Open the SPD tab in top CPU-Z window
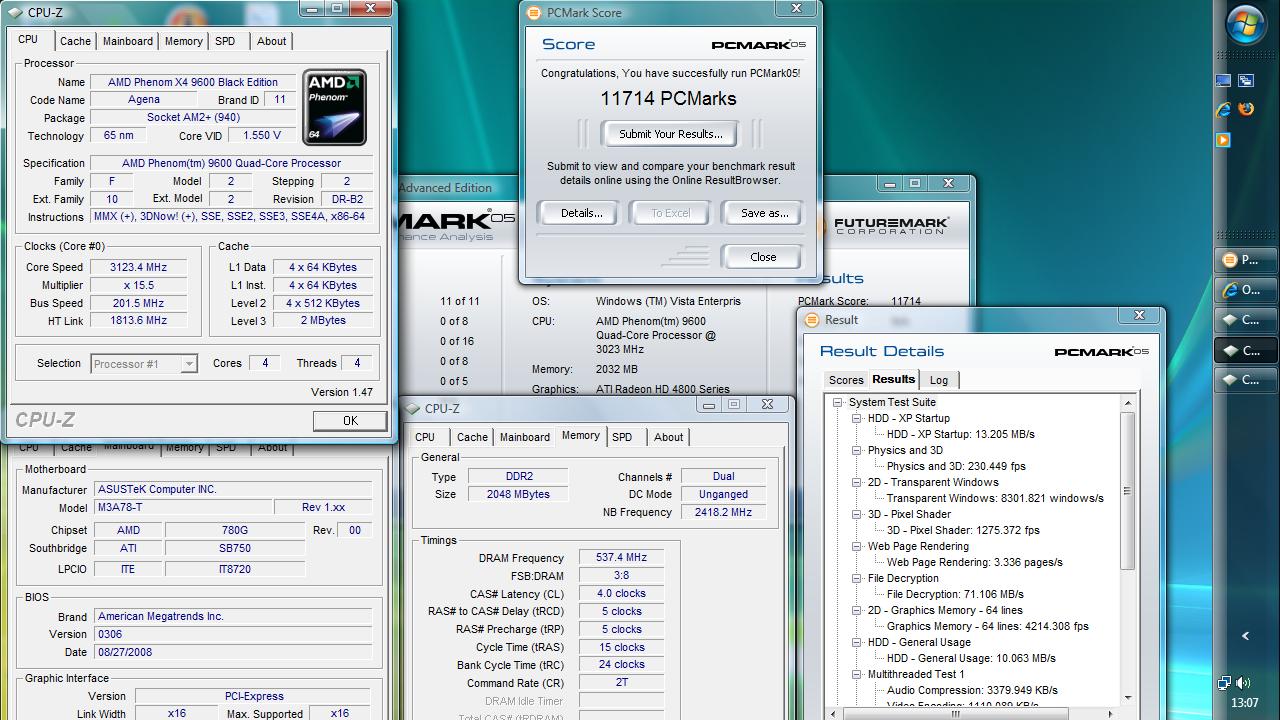1280x720 pixels. (x=225, y=41)
